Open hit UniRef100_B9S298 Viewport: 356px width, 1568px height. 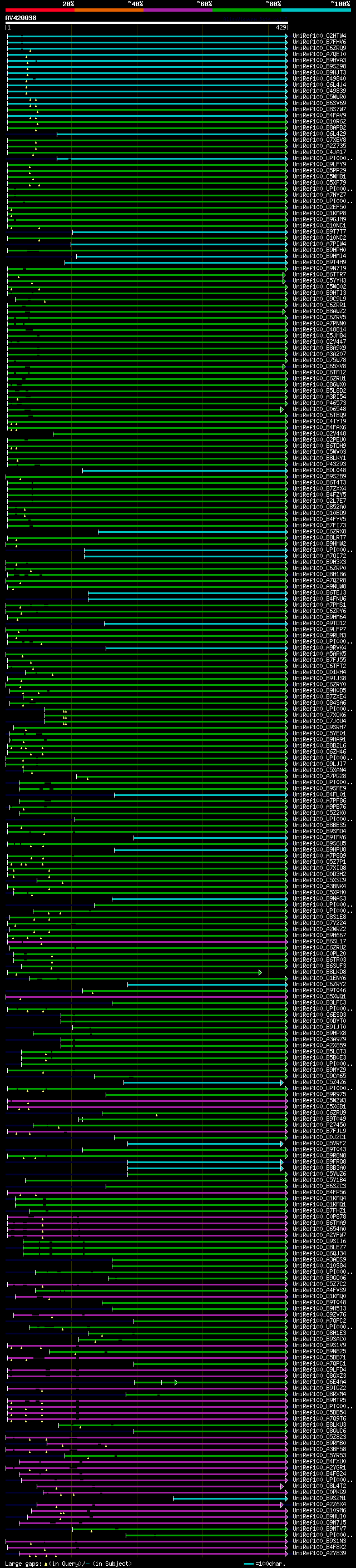tap(319, 66)
